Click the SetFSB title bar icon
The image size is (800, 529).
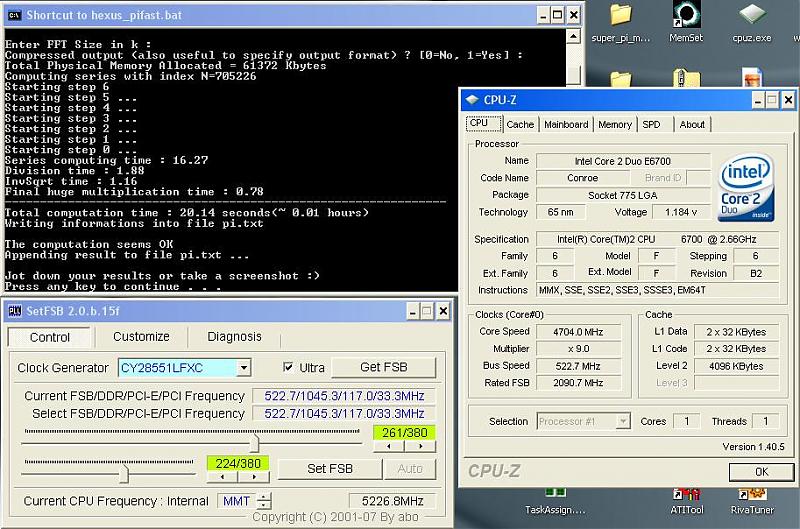[15, 311]
